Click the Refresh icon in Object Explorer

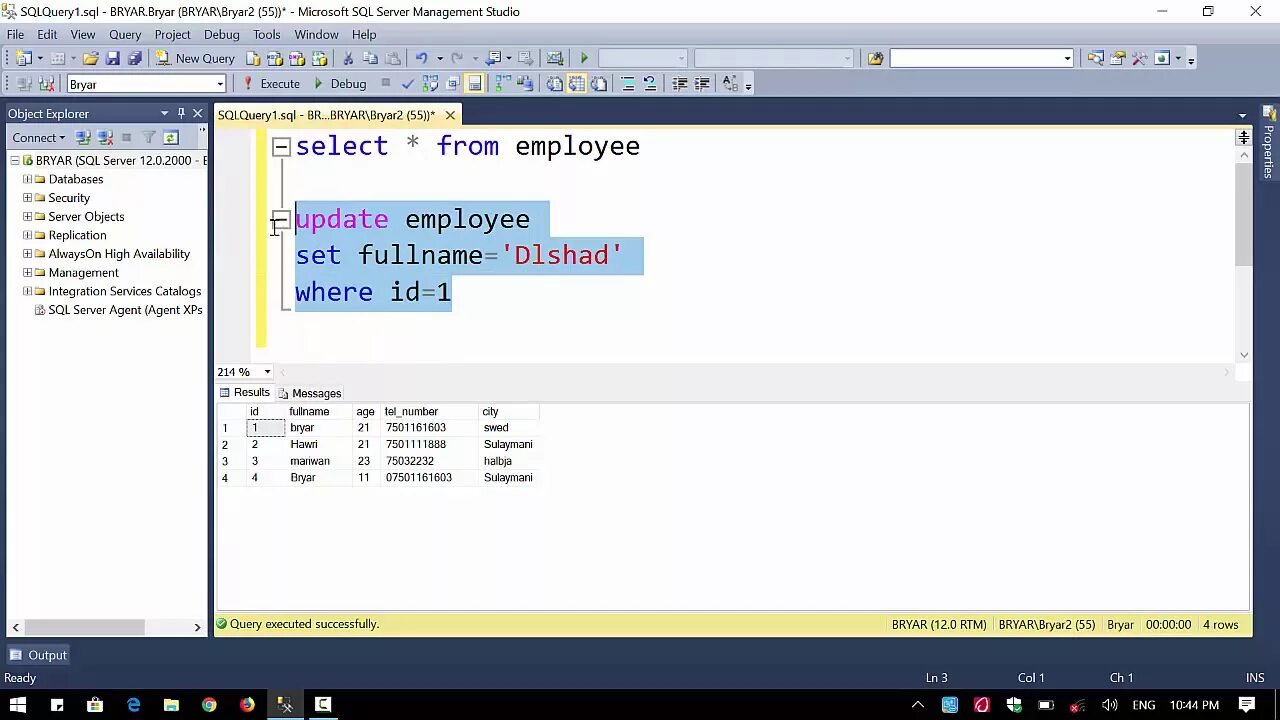pos(170,137)
